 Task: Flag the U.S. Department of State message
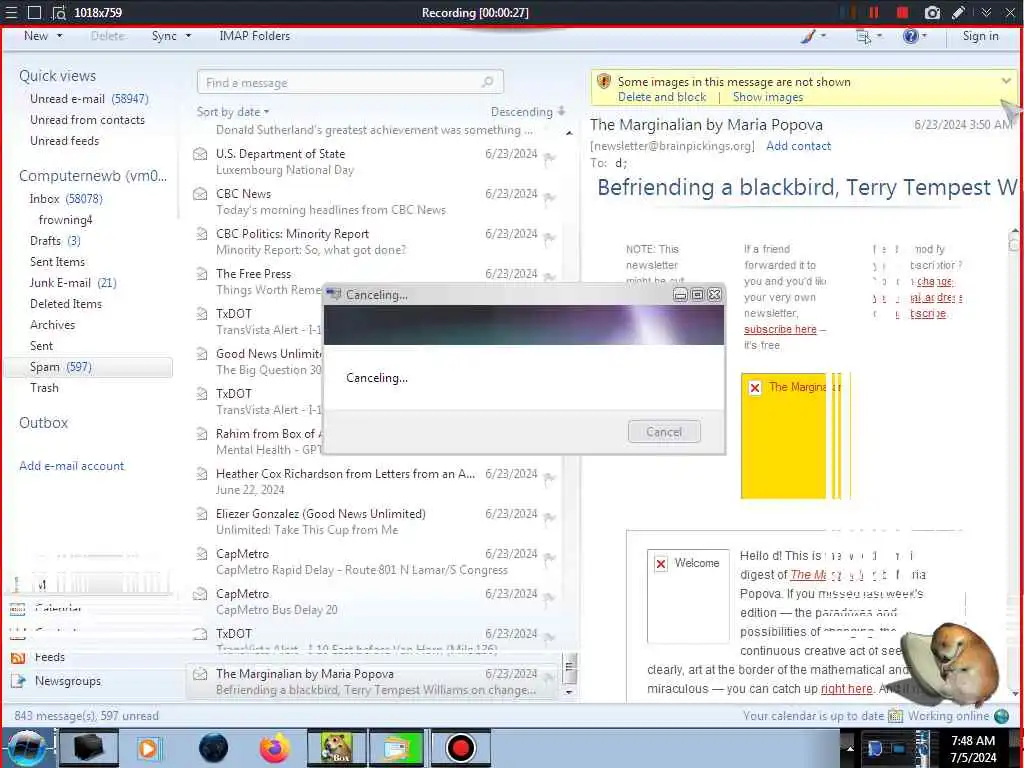[549, 158]
